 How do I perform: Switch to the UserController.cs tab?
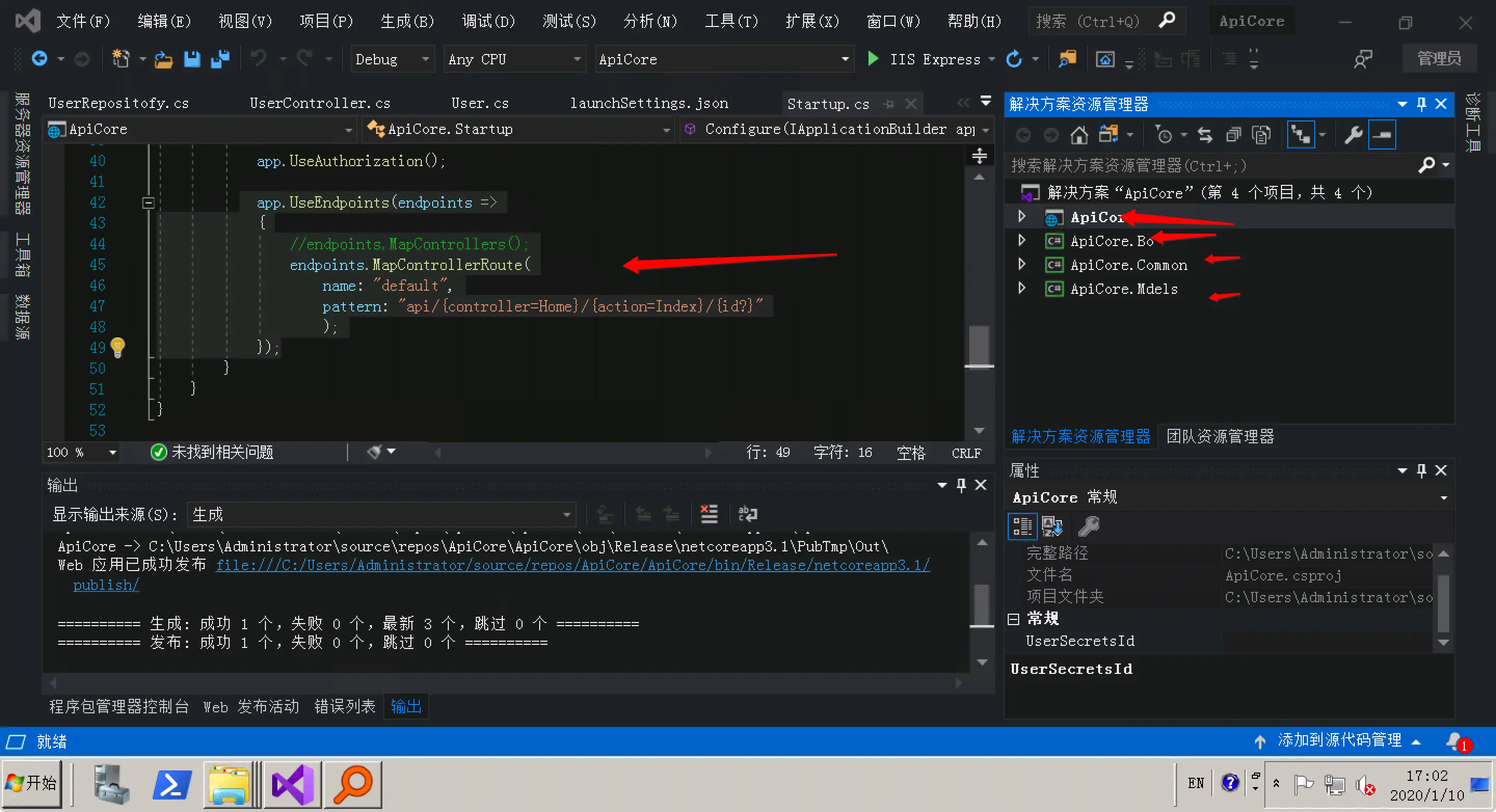[x=319, y=103]
